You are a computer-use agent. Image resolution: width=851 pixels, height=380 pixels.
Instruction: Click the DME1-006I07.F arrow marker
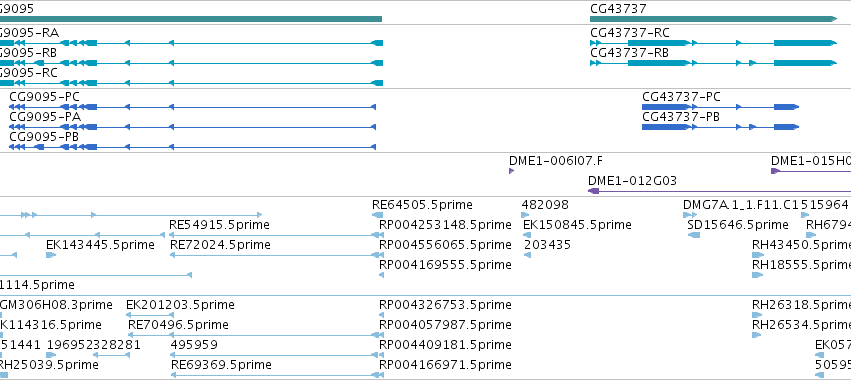pos(511,171)
